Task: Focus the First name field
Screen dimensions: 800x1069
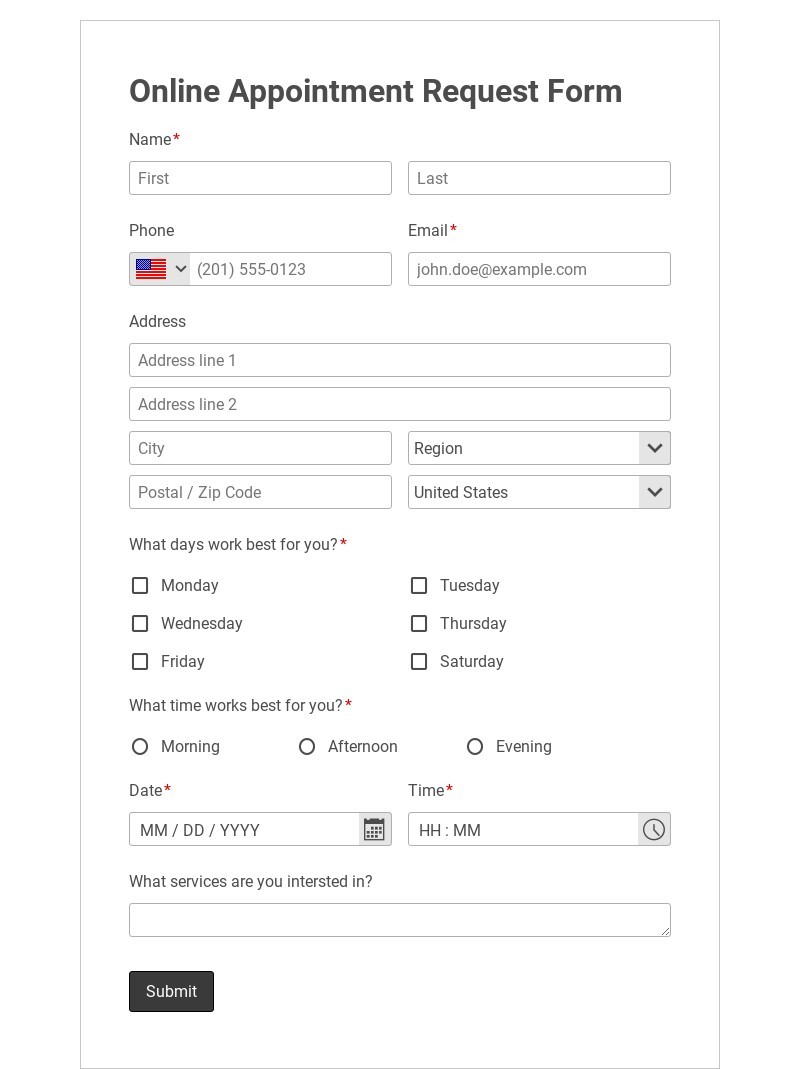Action: click(260, 178)
